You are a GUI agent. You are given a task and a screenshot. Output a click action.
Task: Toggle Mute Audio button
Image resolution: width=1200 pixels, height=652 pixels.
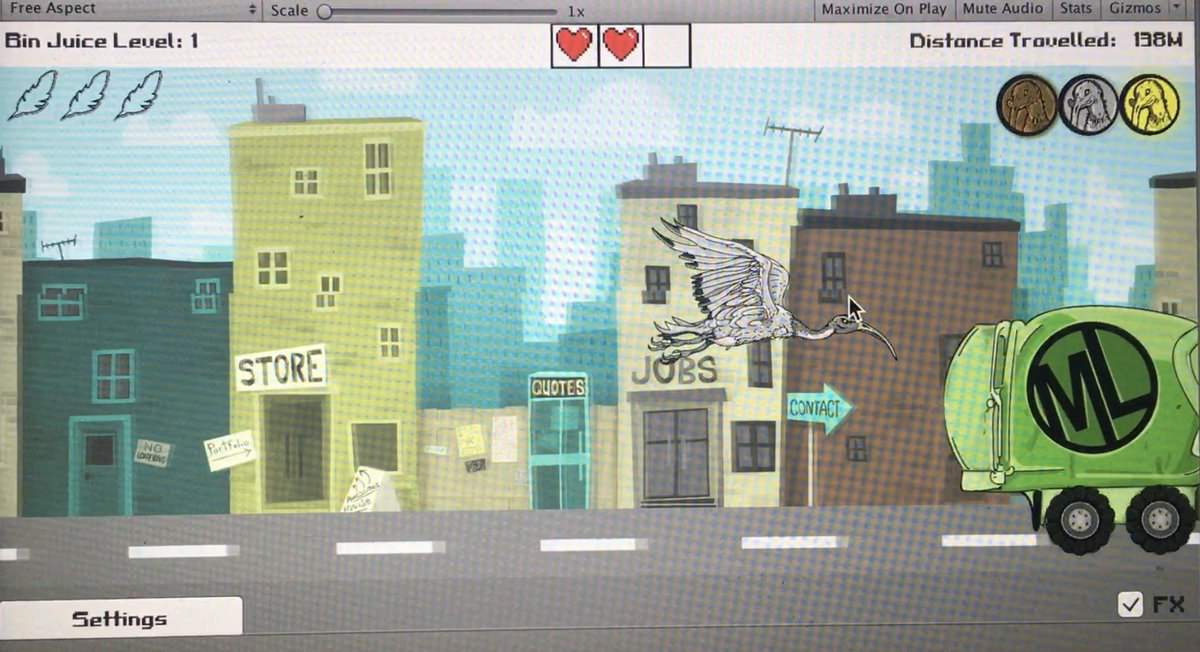tap(1003, 9)
